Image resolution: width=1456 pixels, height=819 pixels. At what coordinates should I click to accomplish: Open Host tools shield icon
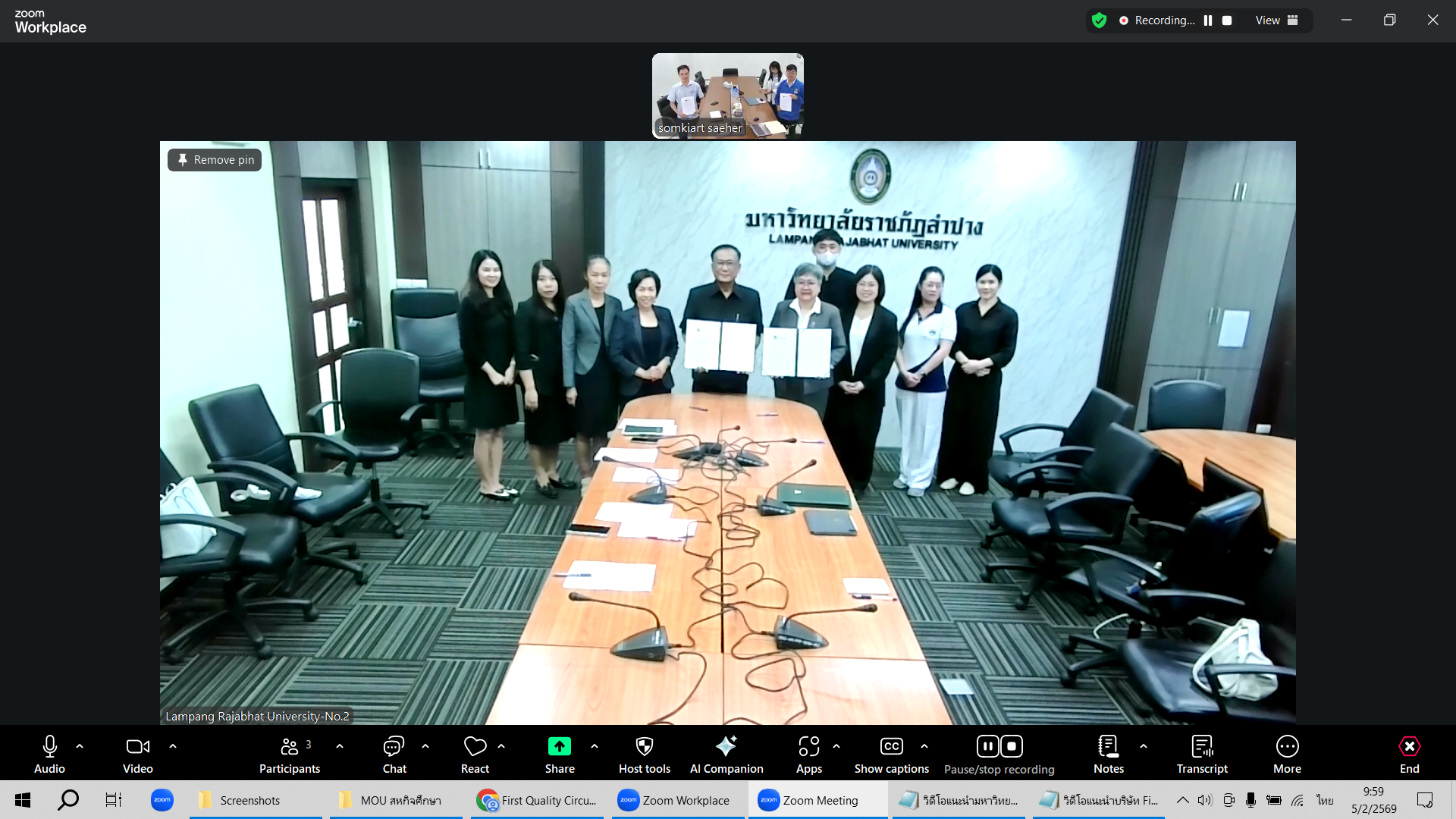(x=644, y=747)
